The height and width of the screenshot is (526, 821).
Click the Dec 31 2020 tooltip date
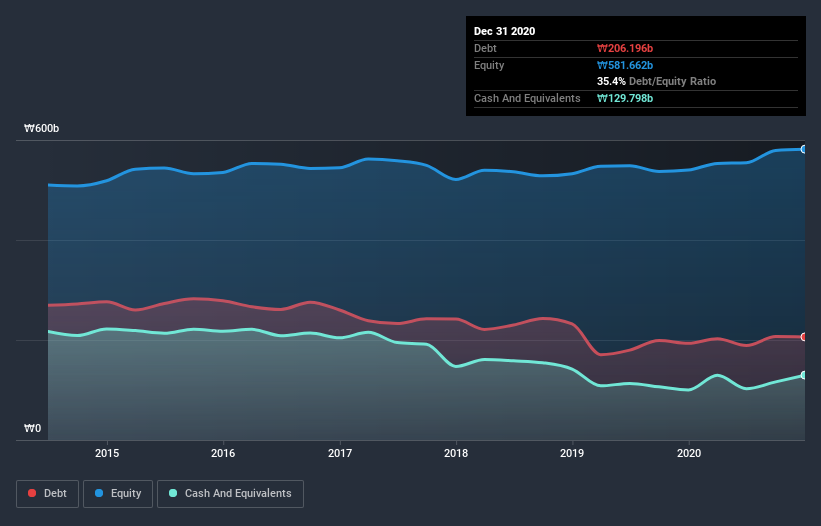[504, 31]
